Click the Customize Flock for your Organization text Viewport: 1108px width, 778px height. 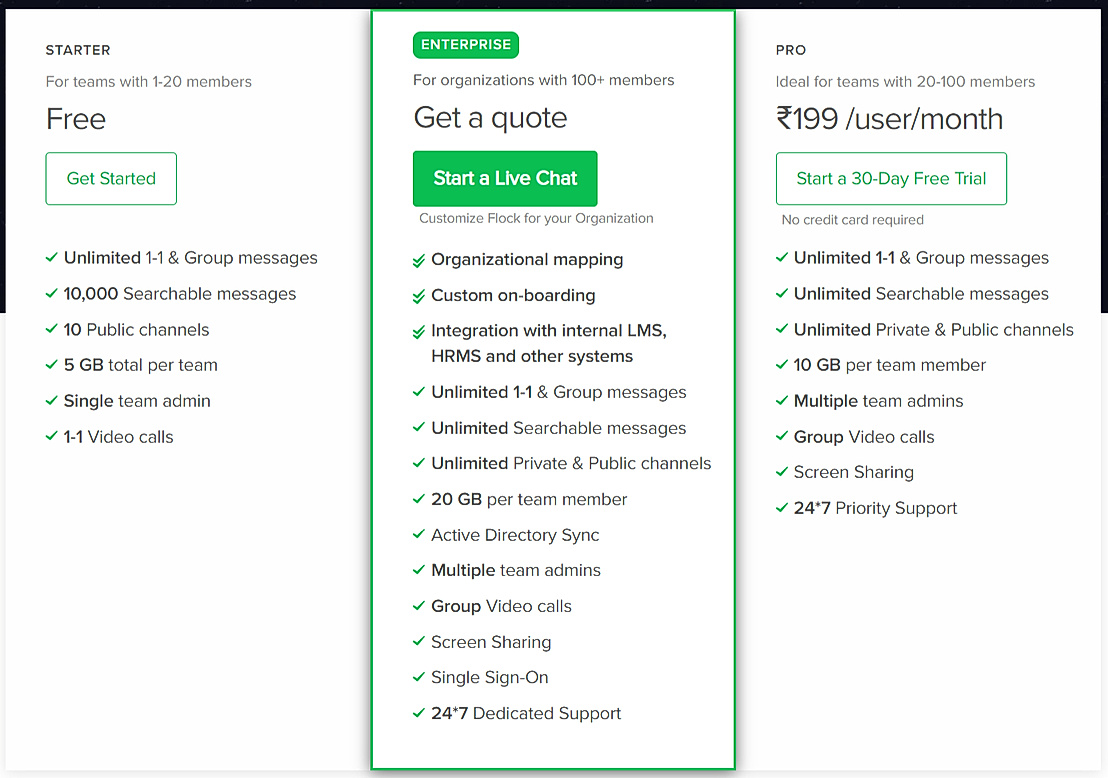pyautogui.click(x=536, y=218)
